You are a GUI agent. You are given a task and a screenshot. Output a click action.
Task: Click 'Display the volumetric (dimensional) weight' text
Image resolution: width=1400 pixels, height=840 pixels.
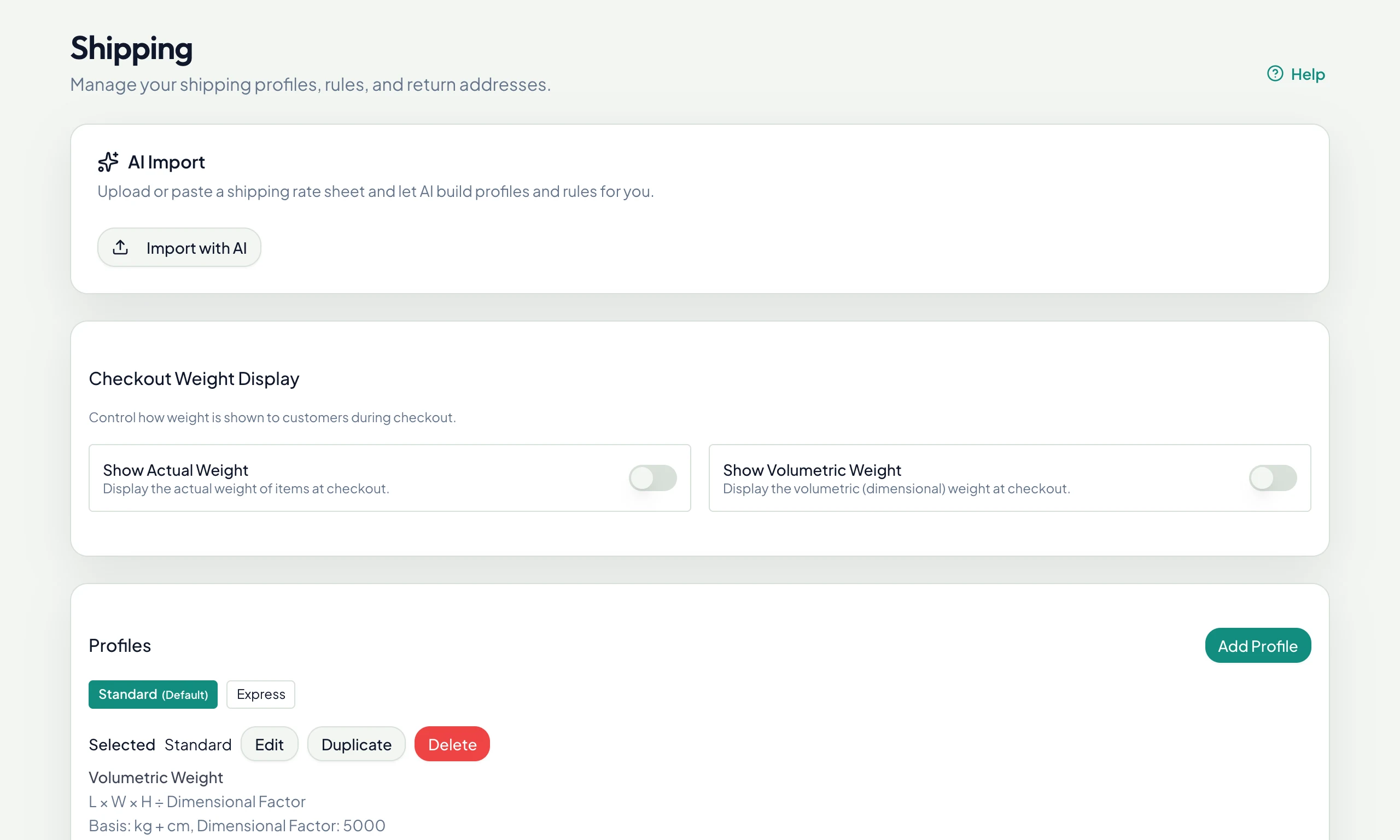click(896, 488)
